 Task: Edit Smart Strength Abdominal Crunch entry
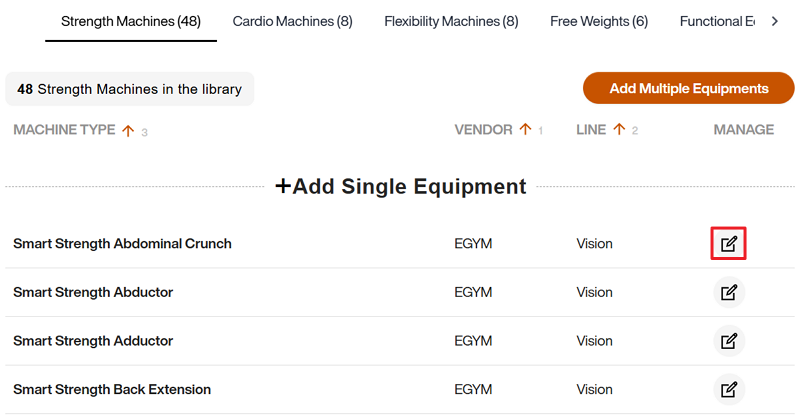tap(729, 243)
